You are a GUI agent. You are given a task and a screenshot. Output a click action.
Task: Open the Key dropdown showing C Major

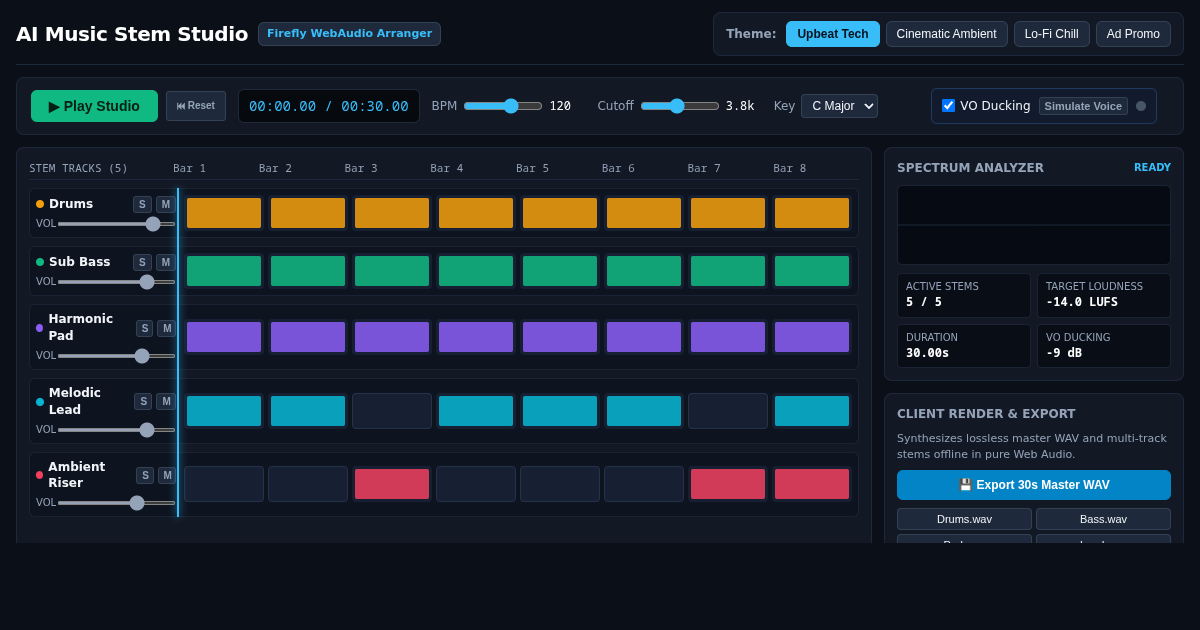839,106
